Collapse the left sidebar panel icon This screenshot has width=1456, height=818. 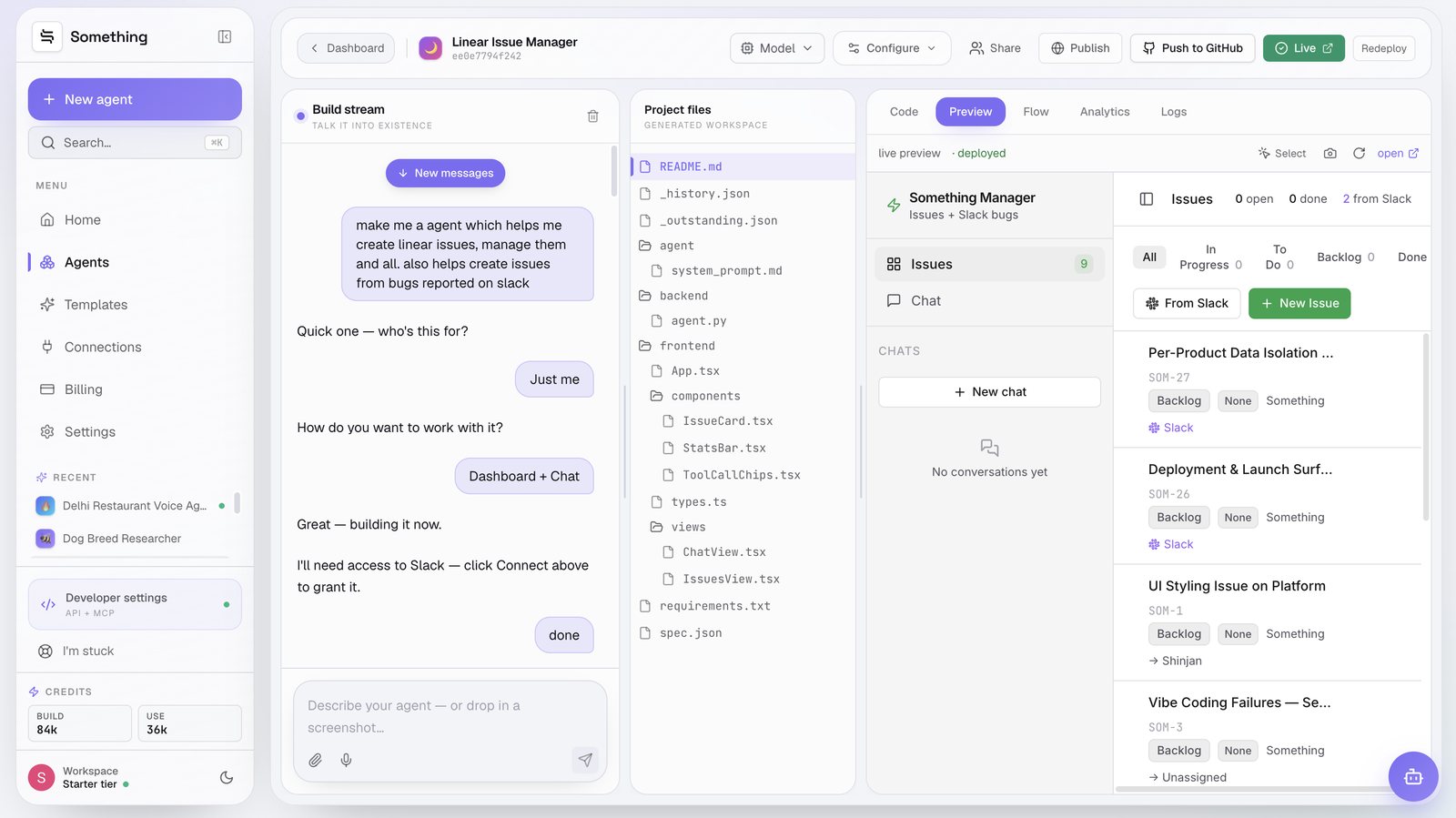225,36
